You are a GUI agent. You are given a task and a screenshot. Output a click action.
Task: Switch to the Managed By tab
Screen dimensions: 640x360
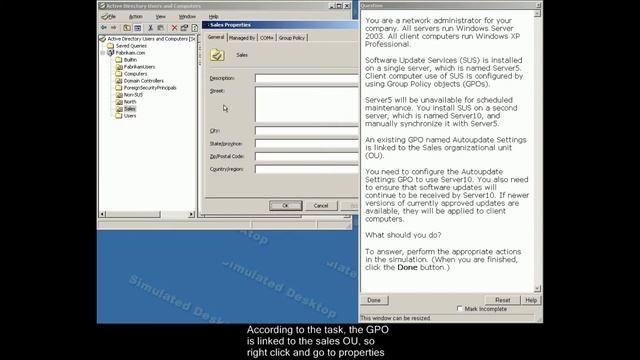pyautogui.click(x=242, y=38)
